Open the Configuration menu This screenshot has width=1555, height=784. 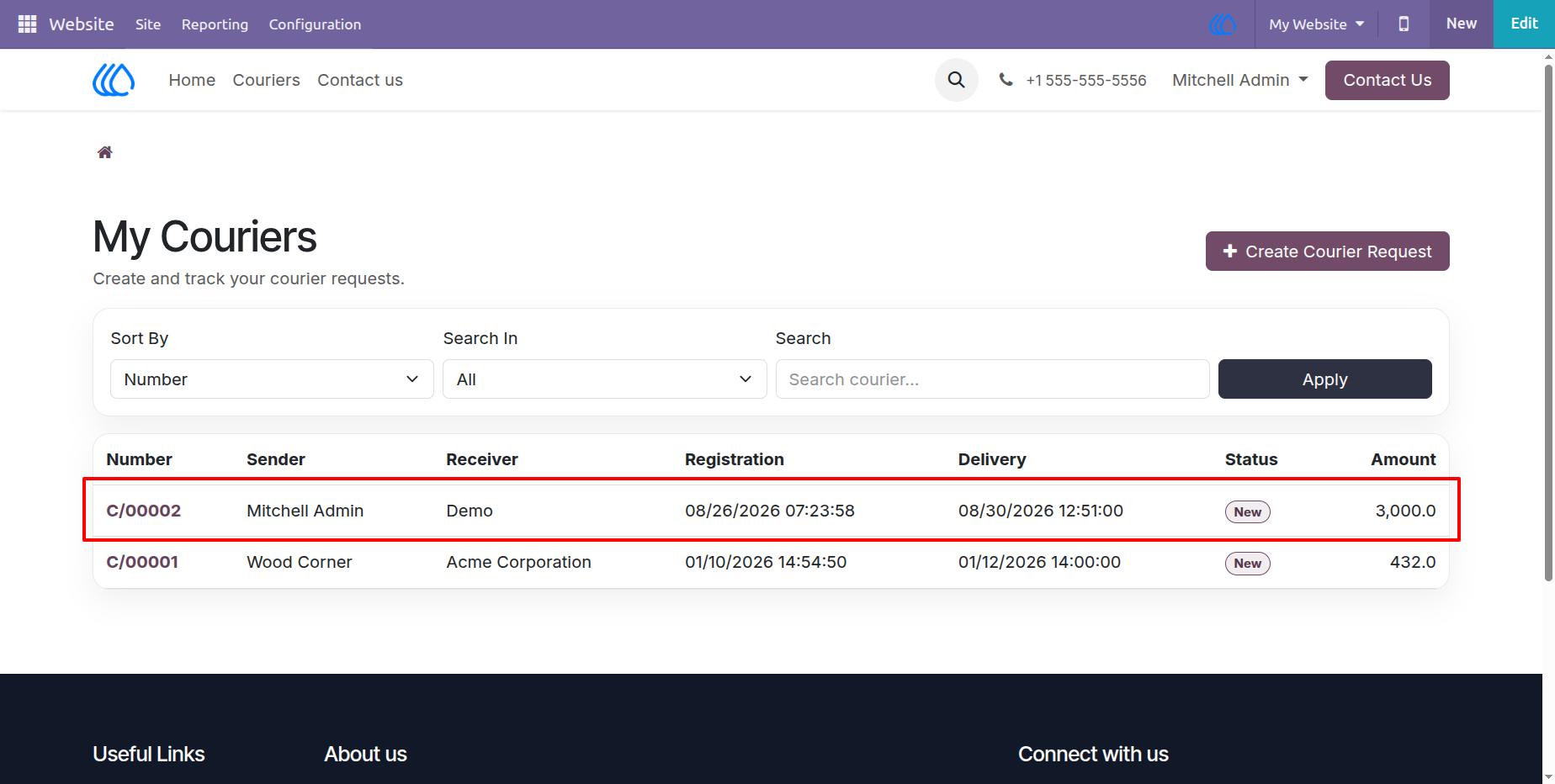(315, 24)
